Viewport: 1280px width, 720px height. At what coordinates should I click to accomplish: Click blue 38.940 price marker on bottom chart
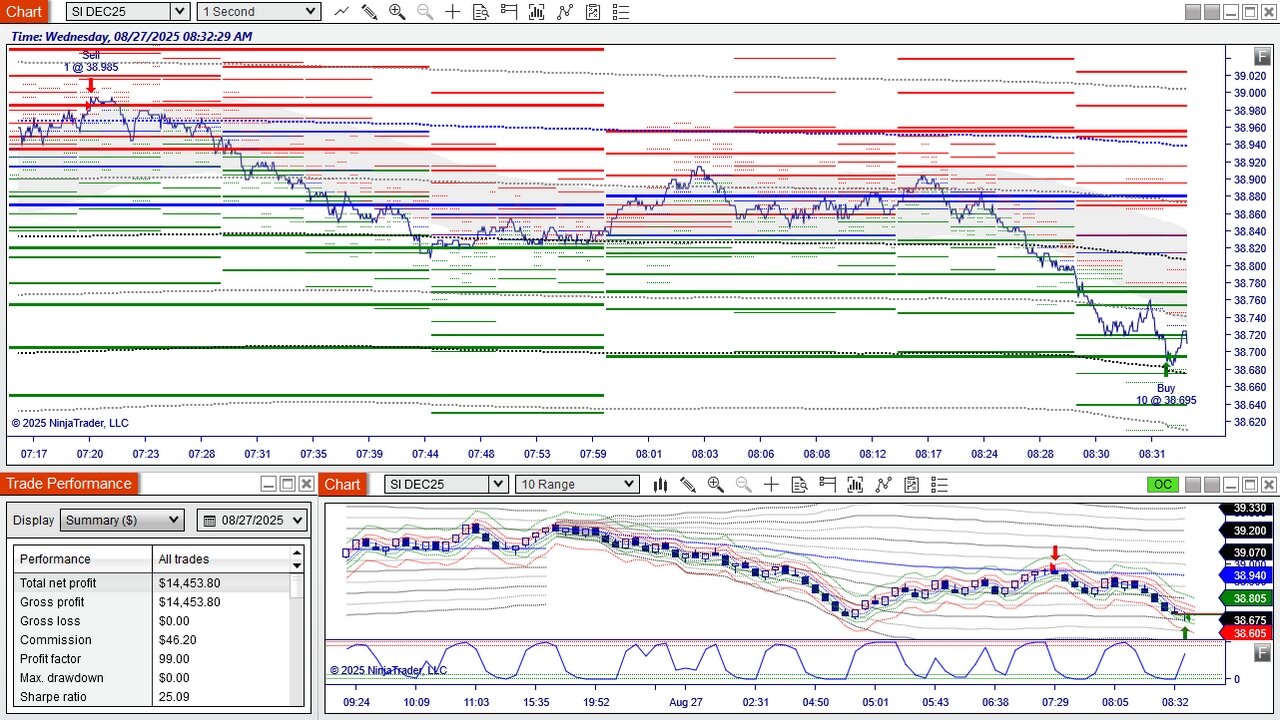coord(1244,575)
